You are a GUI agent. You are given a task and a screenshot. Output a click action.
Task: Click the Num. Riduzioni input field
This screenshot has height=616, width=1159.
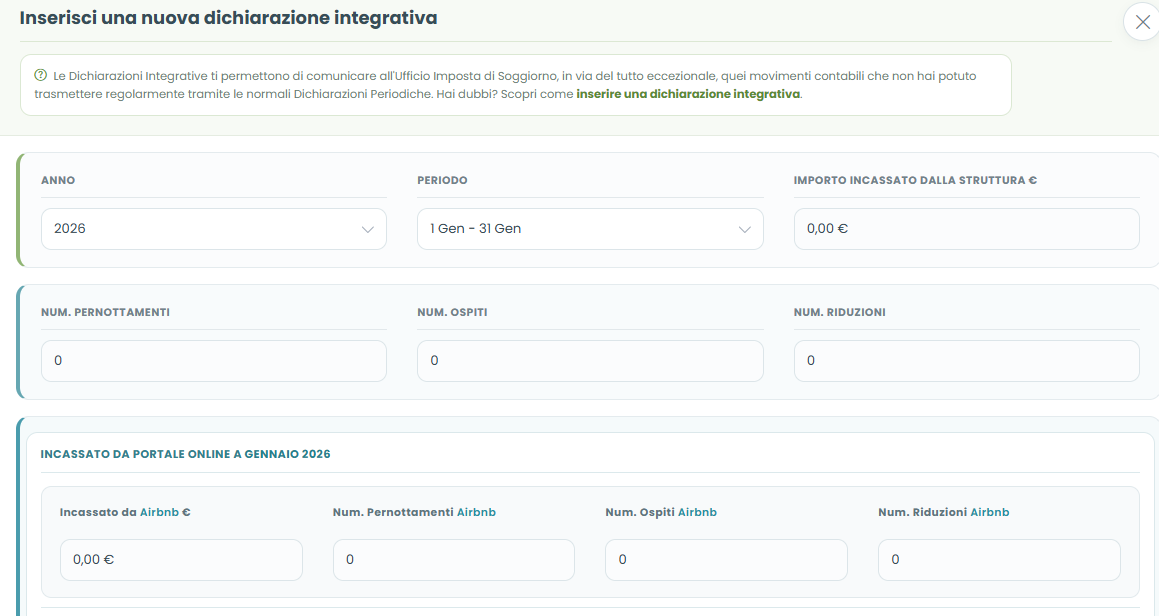coord(967,361)
